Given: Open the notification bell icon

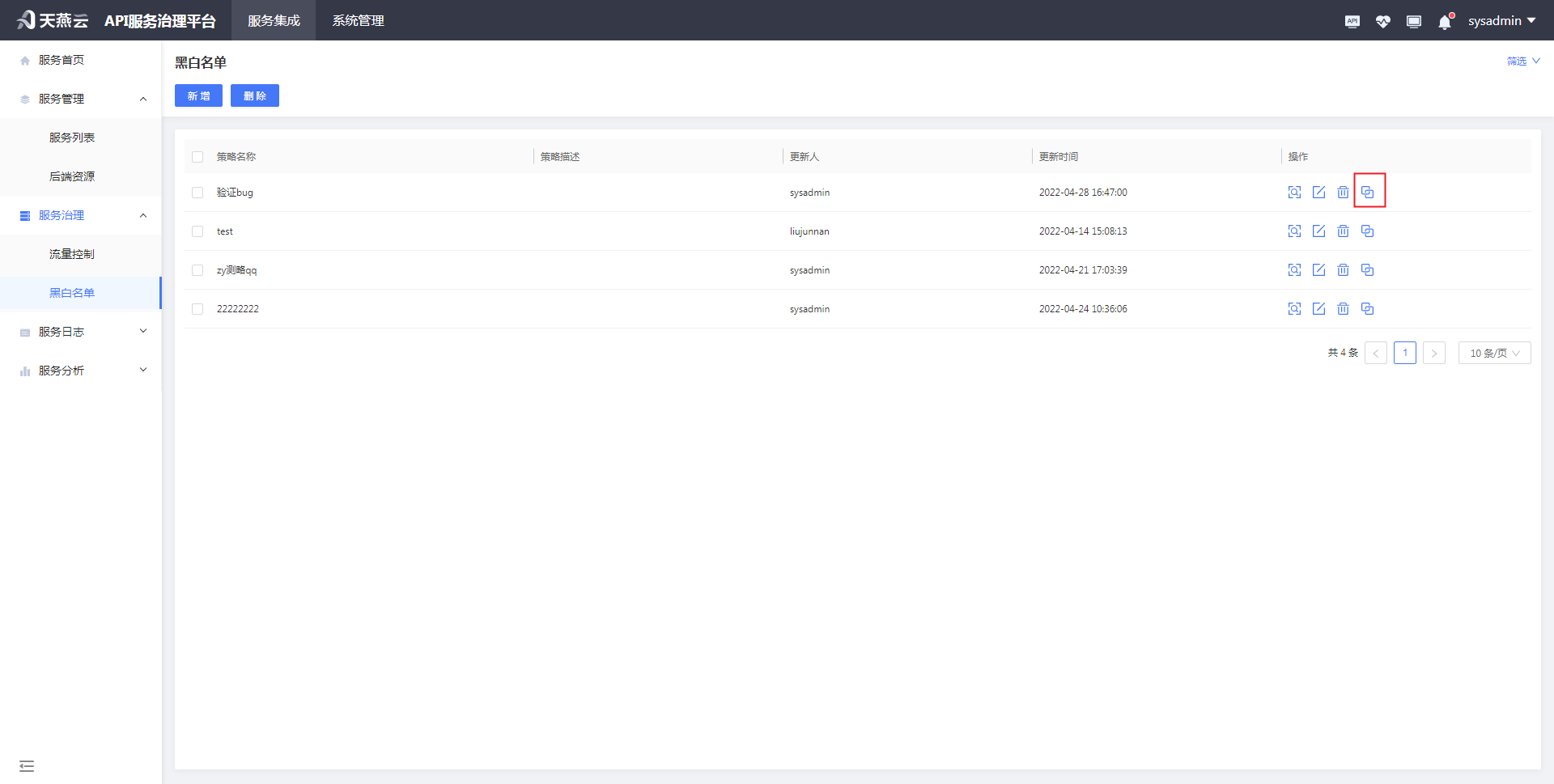Looking at the screenshot, I should 1445,22.
